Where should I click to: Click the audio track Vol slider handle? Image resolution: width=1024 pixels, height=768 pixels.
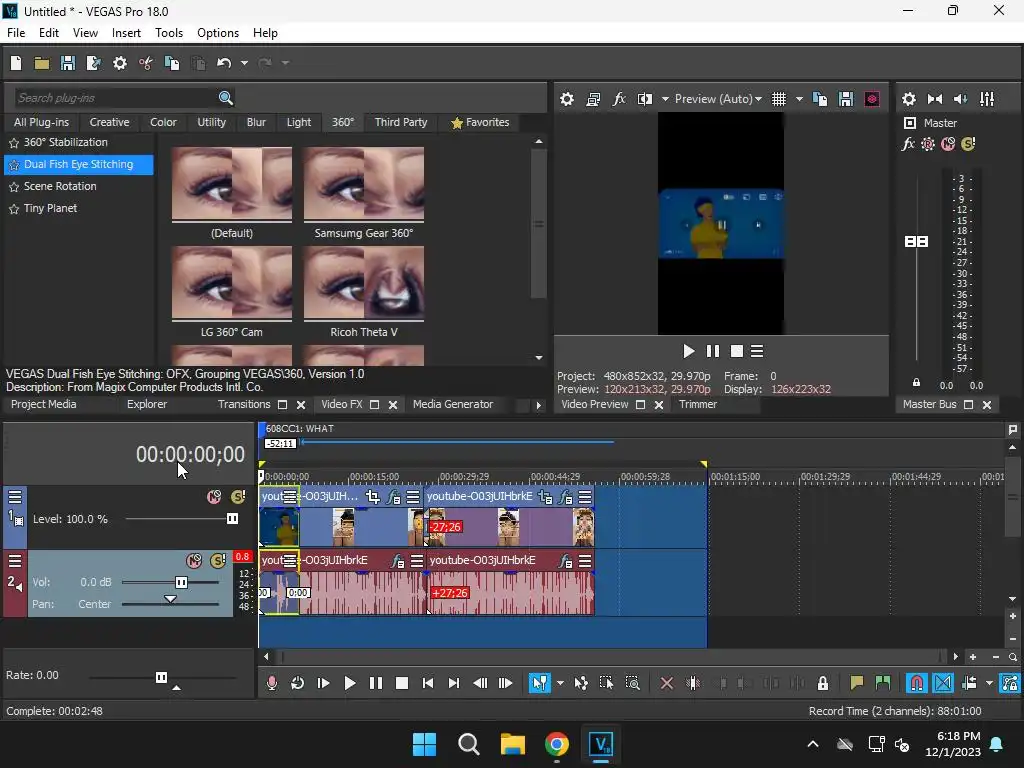[x=181, y=582]
